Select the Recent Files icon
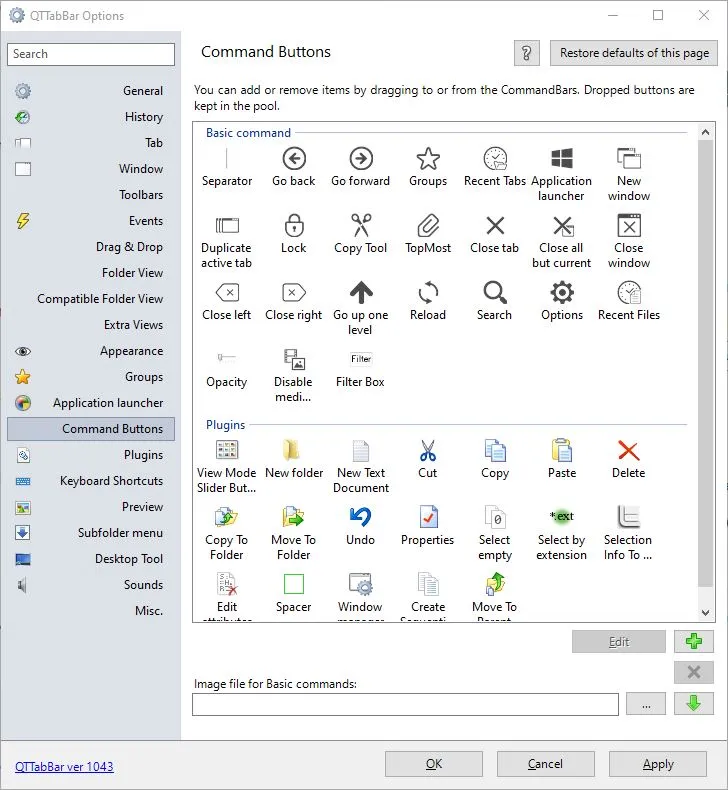Viewport: 728px width, 790px height. pyautogui.click(x=629, y=293)
